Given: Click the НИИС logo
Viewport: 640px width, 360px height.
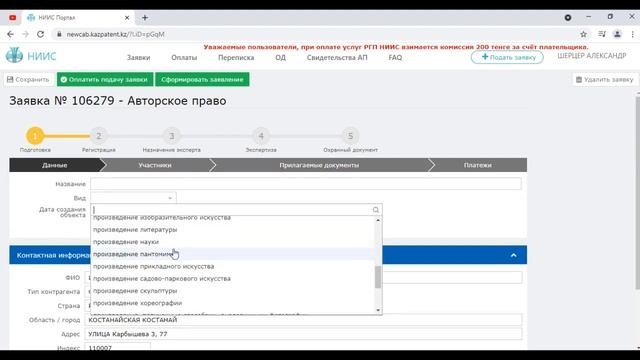Looking at the screenshot, I should pyautogui.click(x=31, y=56).
